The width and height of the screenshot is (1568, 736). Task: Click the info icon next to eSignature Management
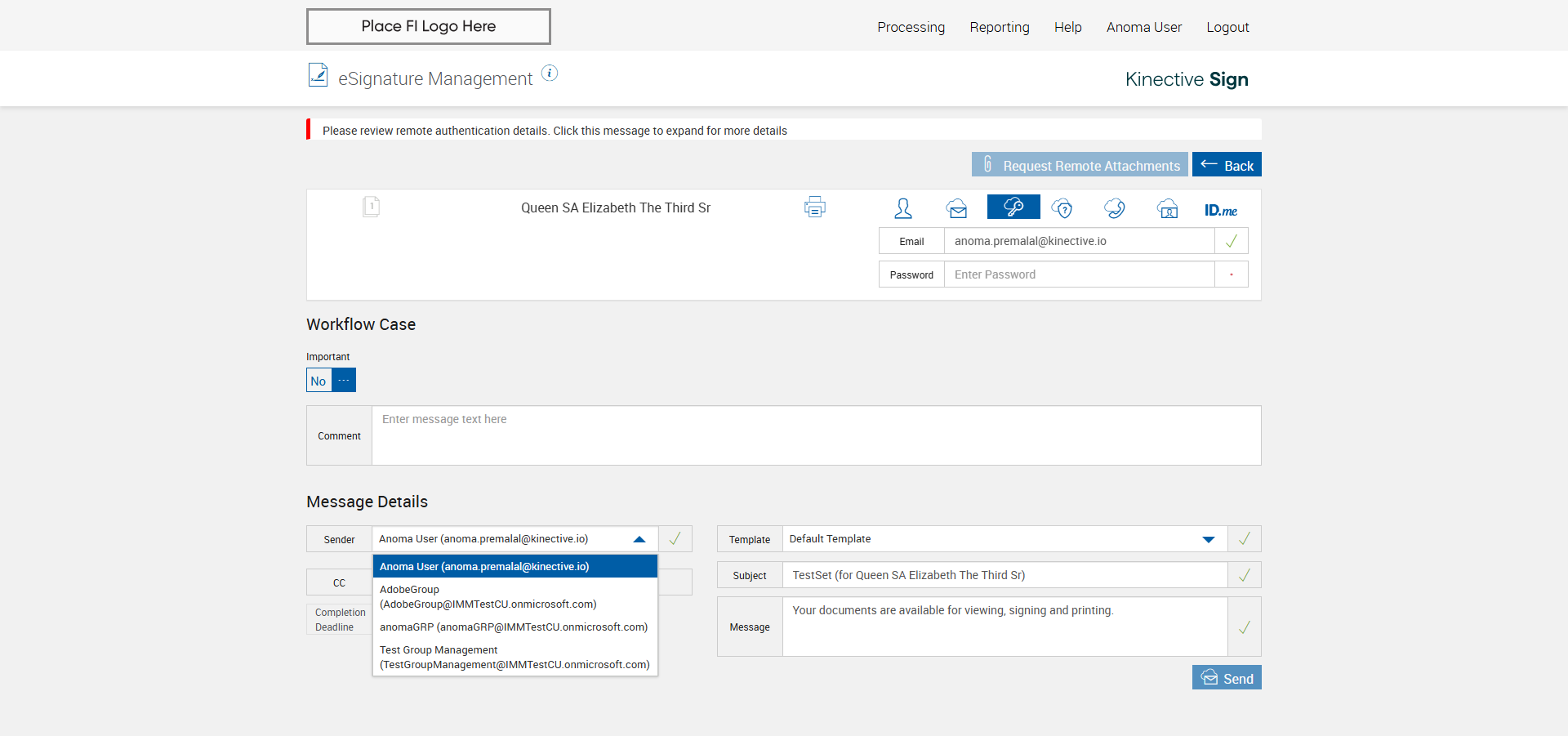(550, 74)
